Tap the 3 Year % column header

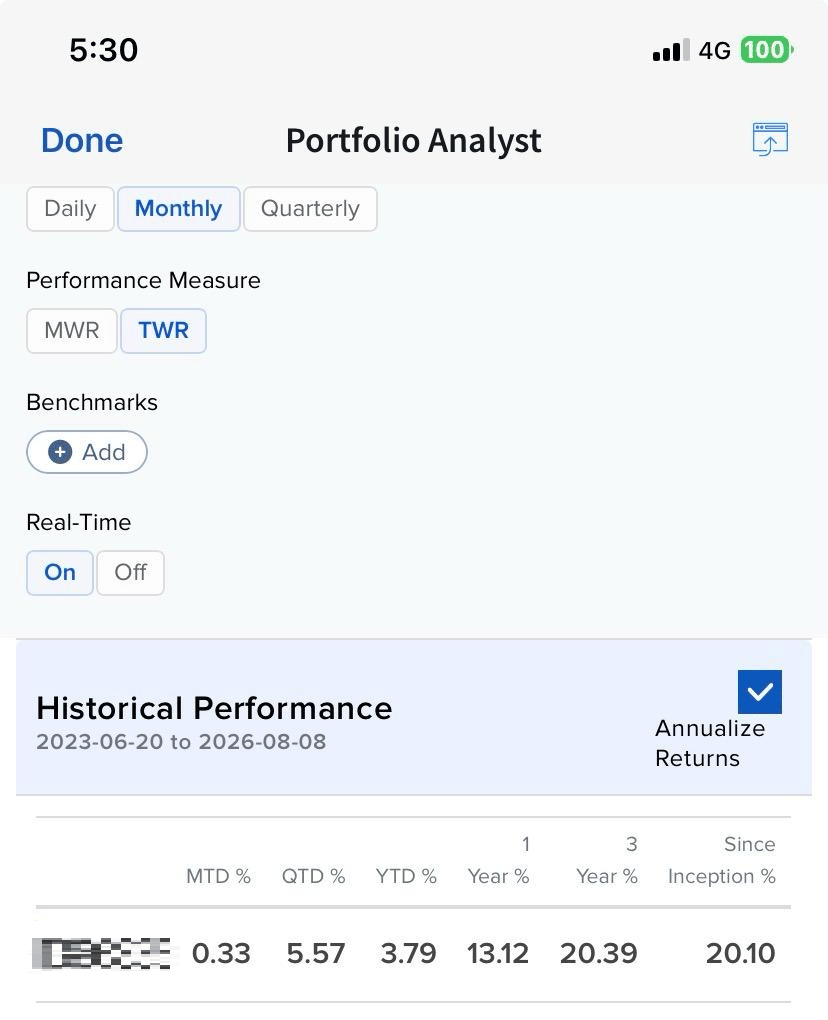pyautogui.click(x=606, y=860)
